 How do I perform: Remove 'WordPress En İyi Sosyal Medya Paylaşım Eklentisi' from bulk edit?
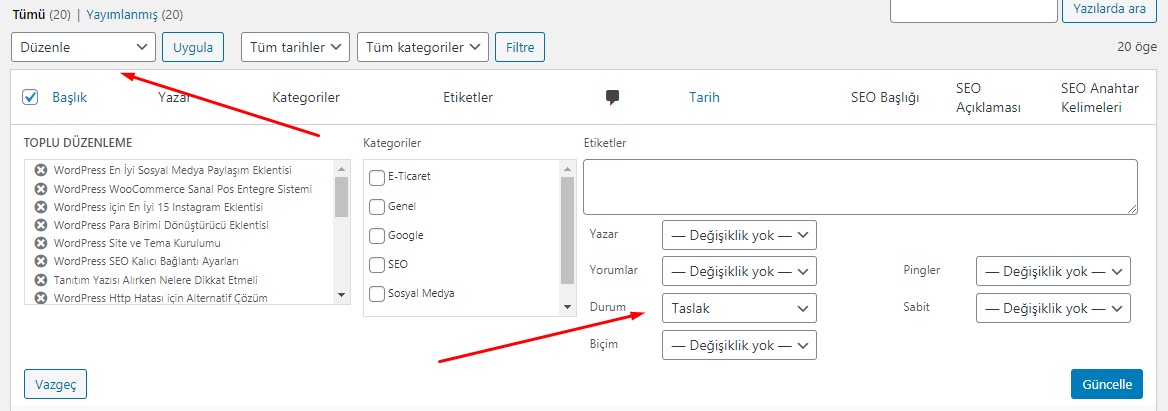[42, 171]
